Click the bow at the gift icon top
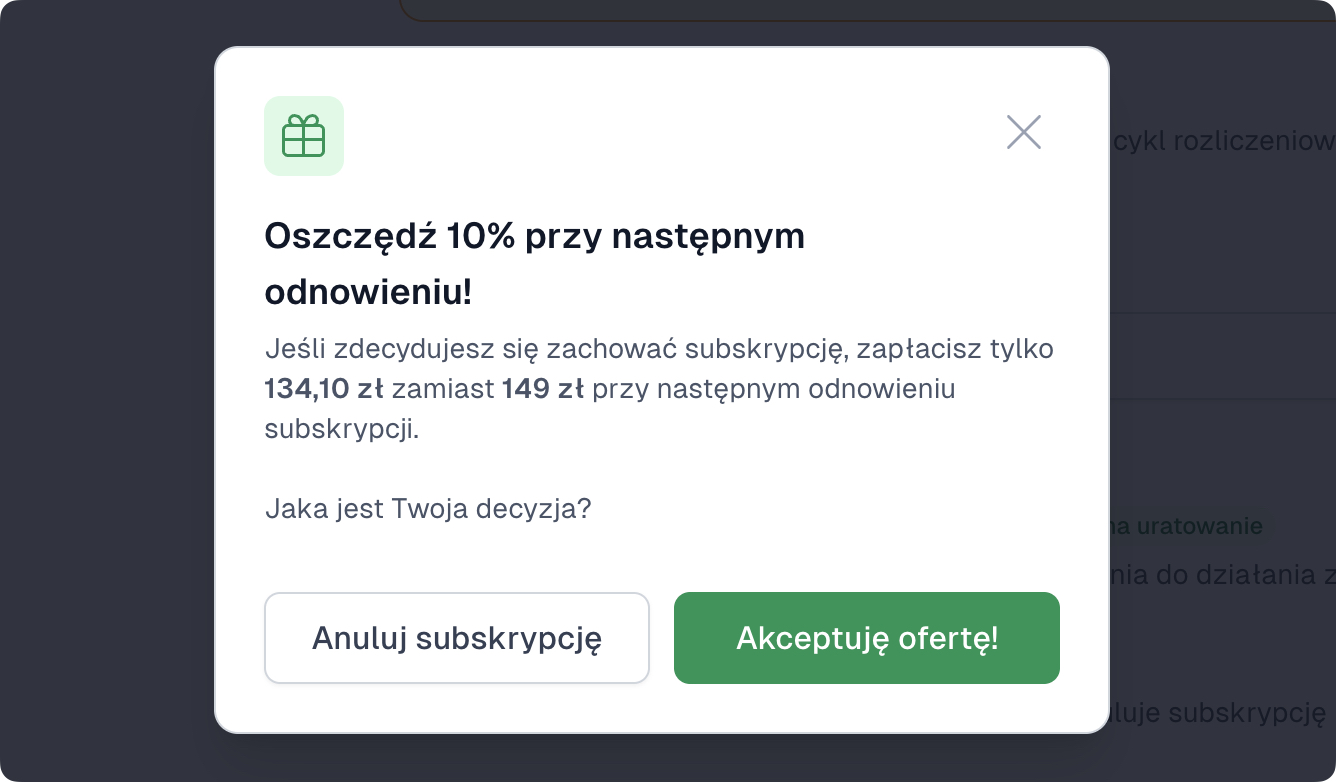The height and width of the screenshot is (782, 1336). click(304, 119)
